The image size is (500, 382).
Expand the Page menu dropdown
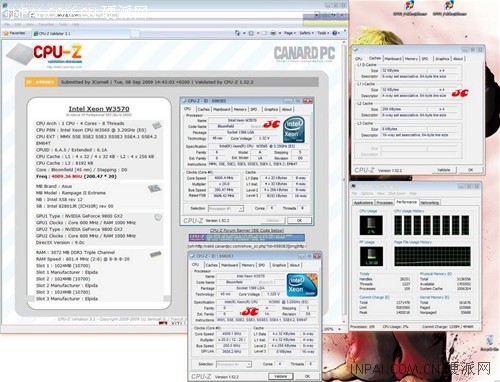point(290,33)
